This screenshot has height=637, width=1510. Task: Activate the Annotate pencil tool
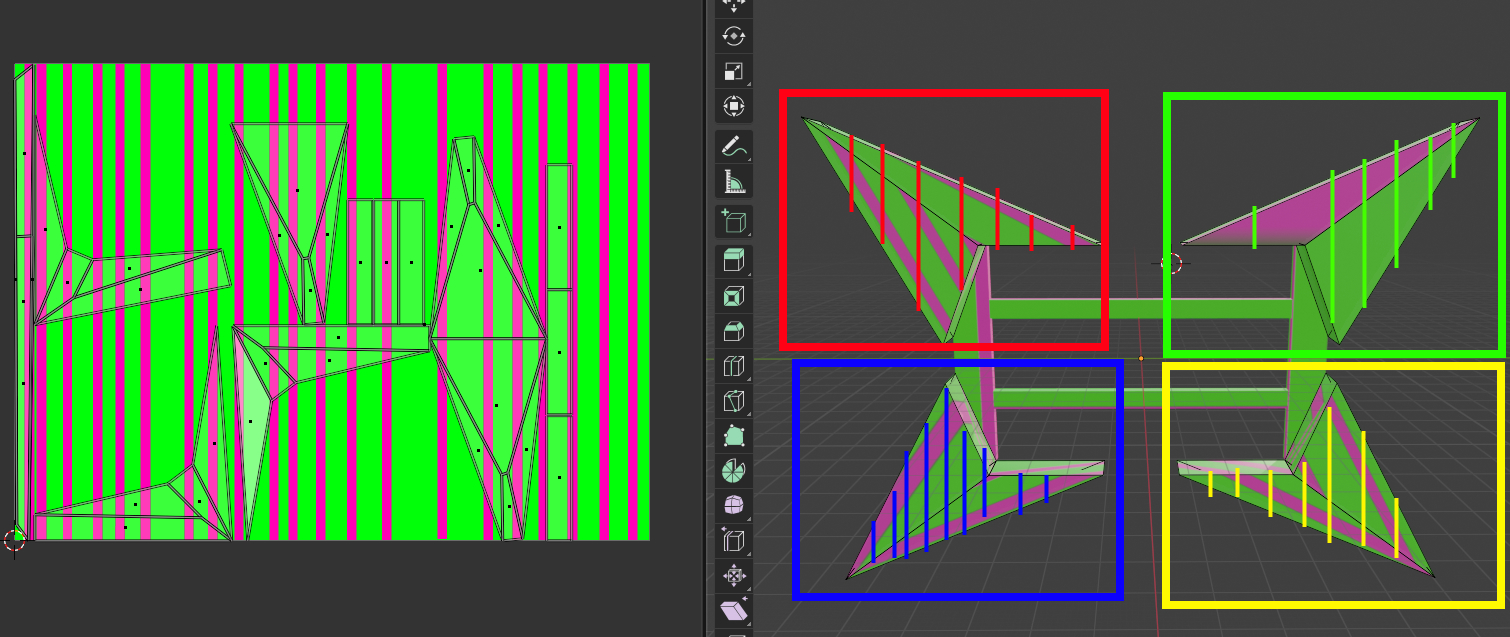733,147
